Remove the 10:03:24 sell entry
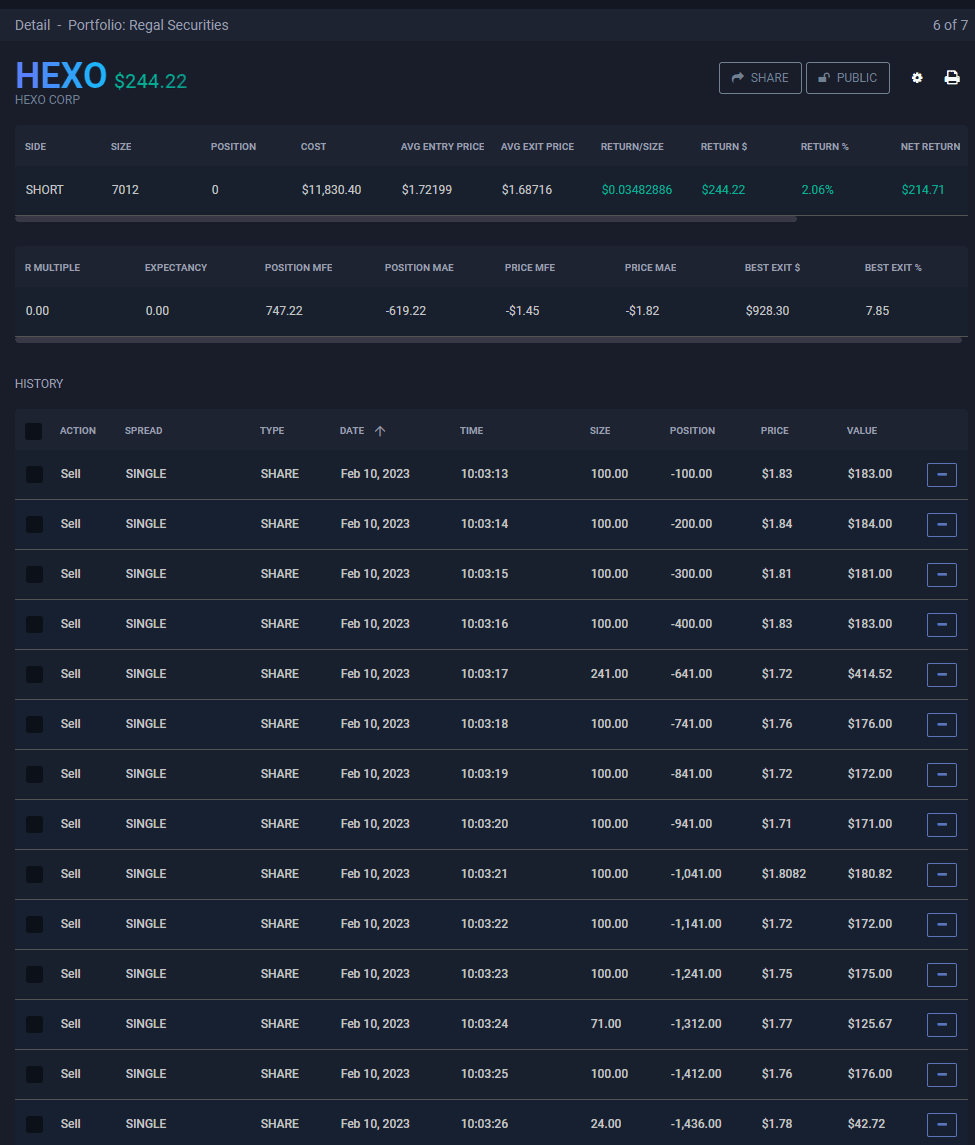This screenshot has width=975, height=1145. point(941,1025)
